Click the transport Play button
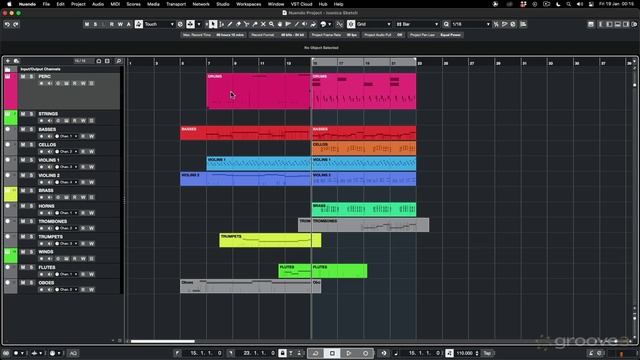The width and height of the screenshot is (640, 360). pos(349,353)
